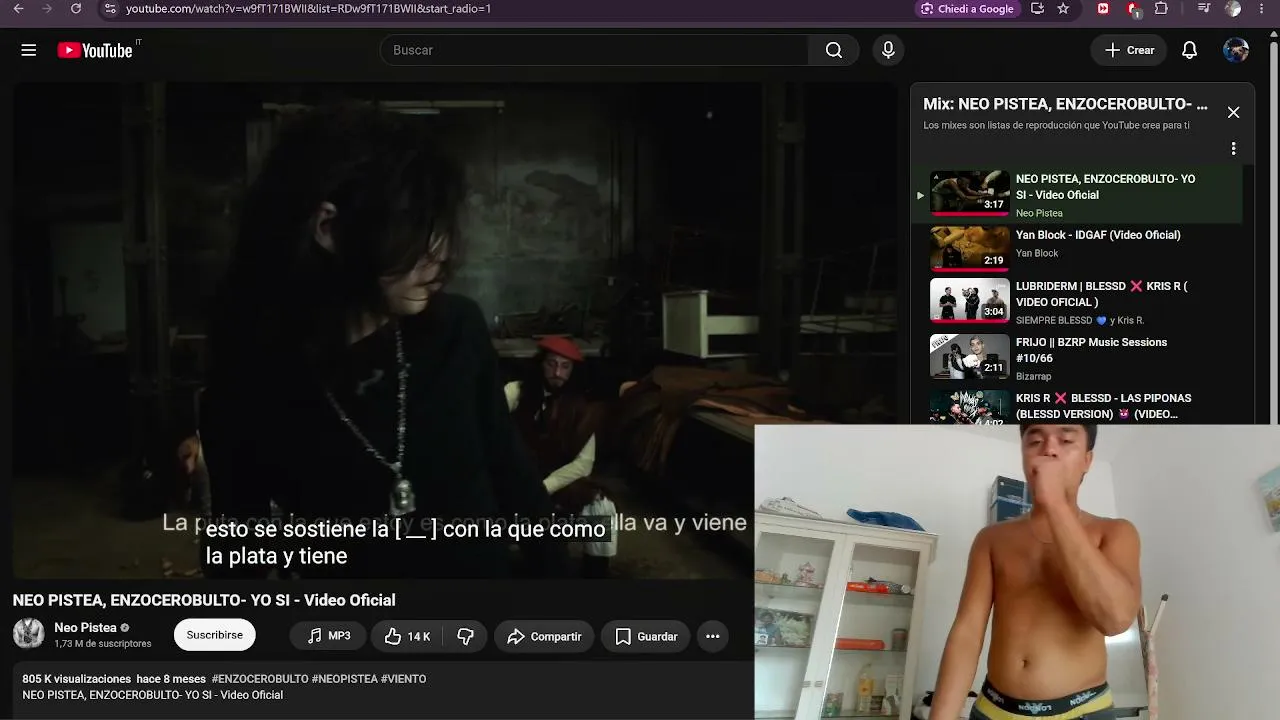The height and width of the screenshot is (720, 1280).
Task: Click the SIEMPRE BLESSD y Kris R. channel text
Action: 1080,321
